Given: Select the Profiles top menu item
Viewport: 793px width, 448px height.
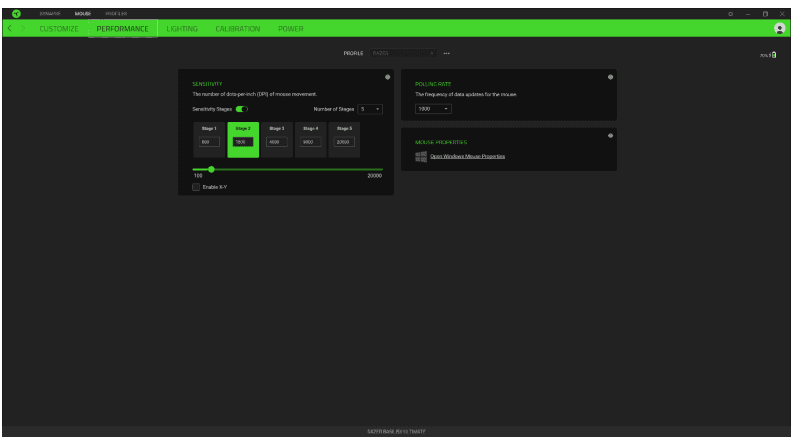Looking at the screenshot, I should pyautogui.click(x=116, y=14).
